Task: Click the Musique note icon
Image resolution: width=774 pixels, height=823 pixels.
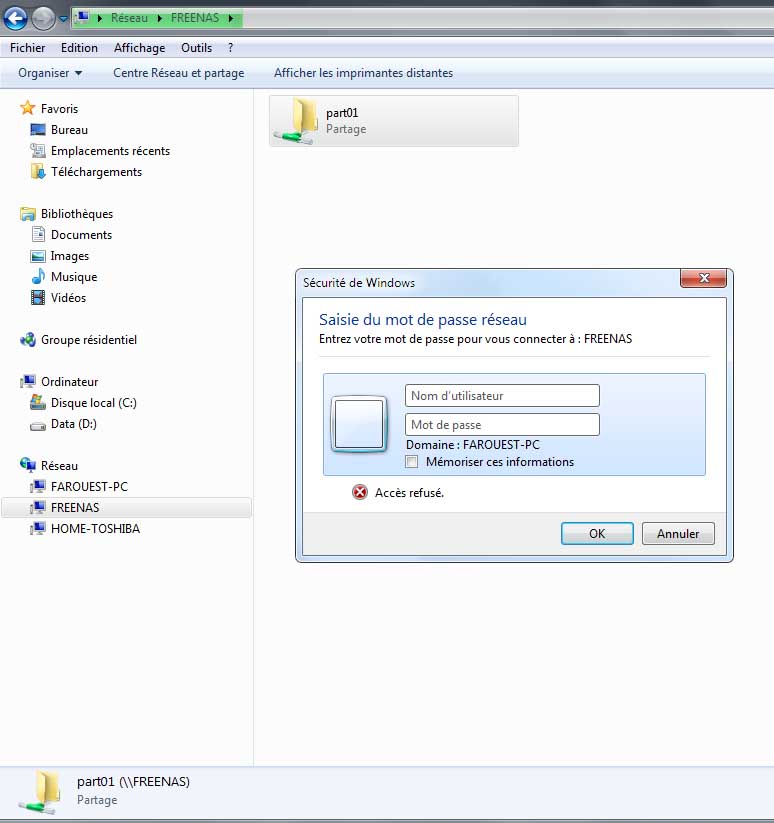Action: [x=38, y=276]
